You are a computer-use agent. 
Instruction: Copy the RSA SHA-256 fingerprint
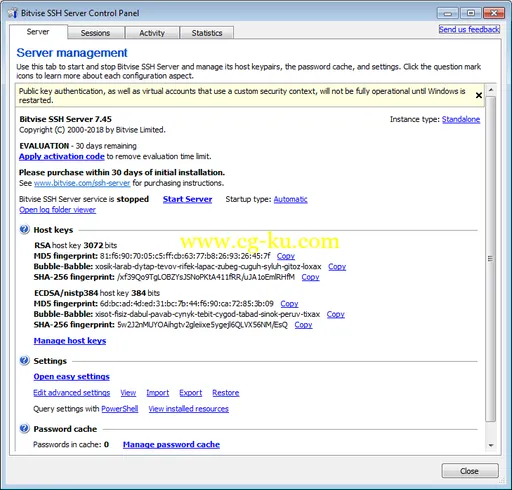click(310, 277)
